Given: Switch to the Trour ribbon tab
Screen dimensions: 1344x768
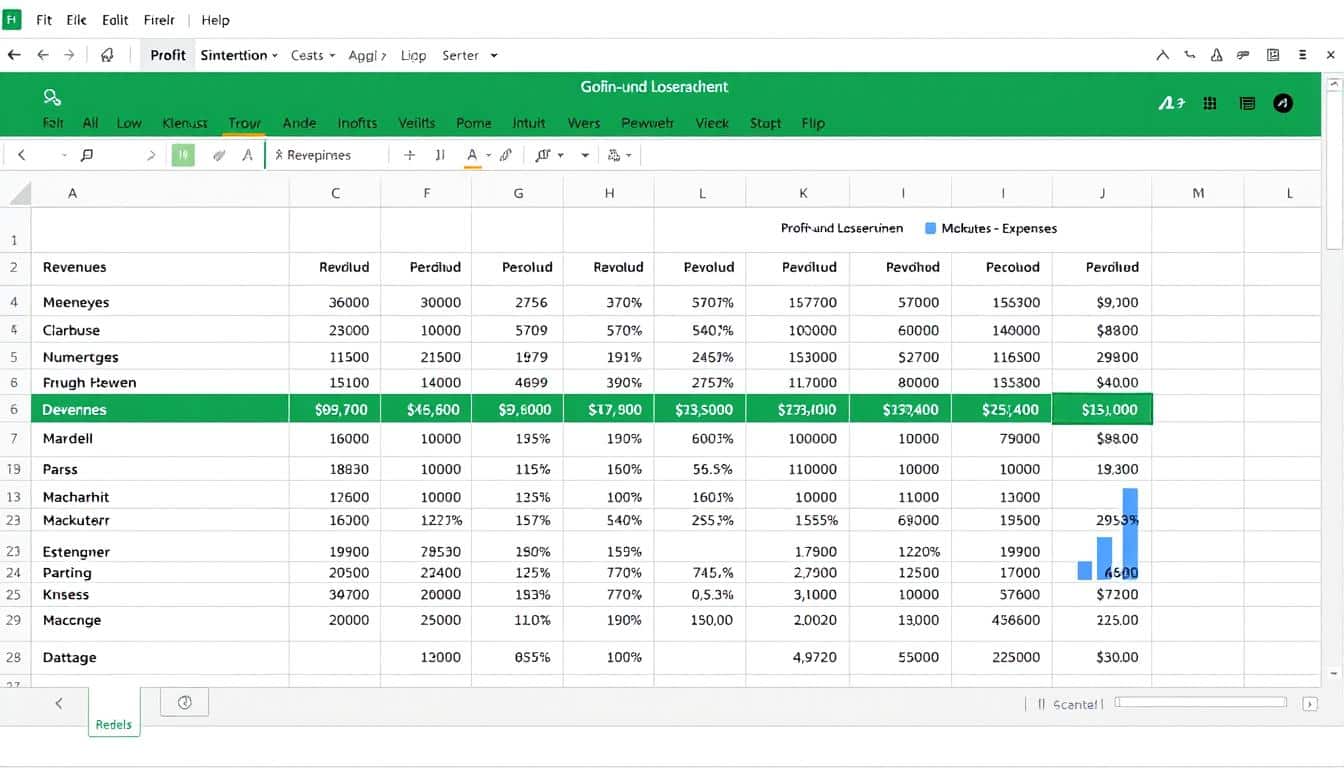Looking at the screenshot, I should 244,123.
